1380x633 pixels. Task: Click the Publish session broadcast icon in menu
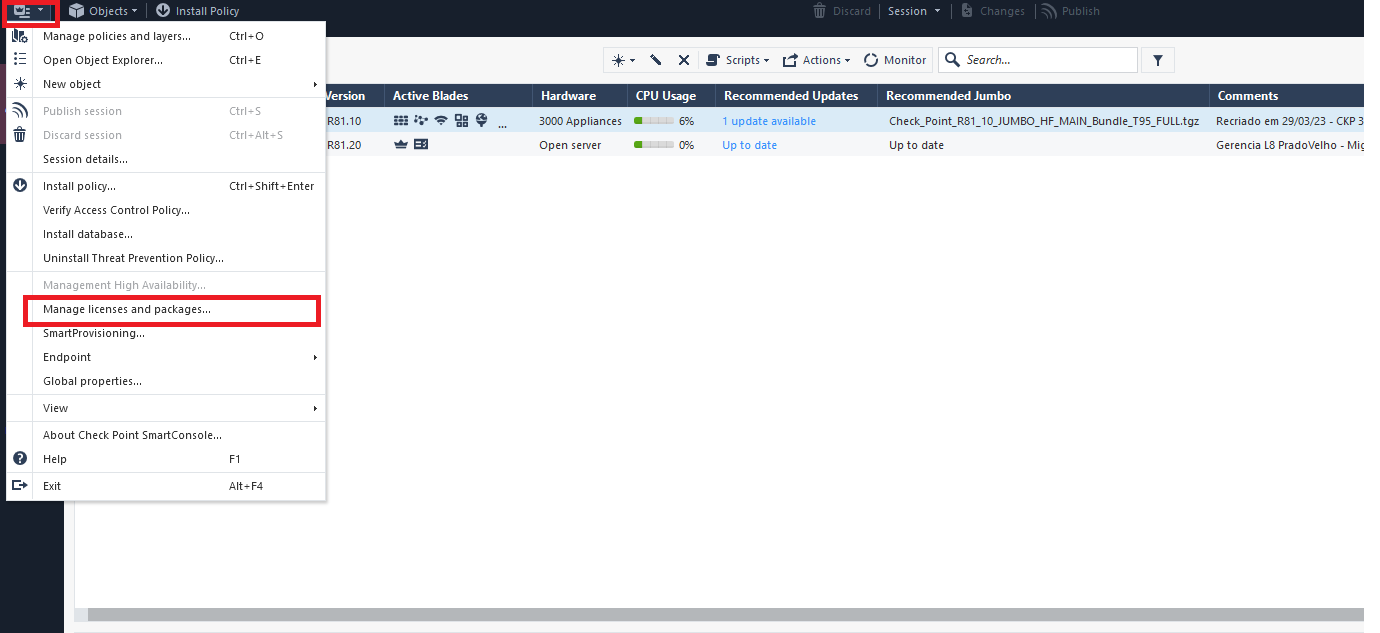[x=20, y=111]
